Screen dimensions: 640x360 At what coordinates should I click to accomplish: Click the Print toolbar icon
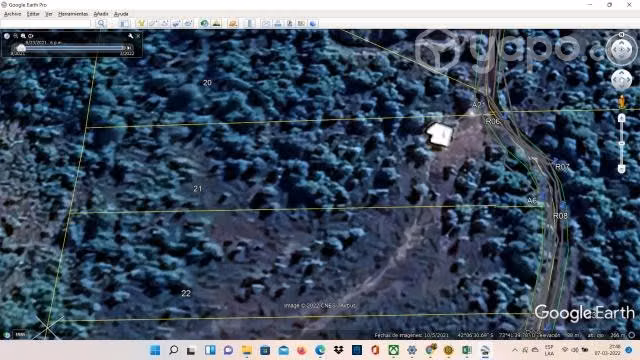click(278, 23)
